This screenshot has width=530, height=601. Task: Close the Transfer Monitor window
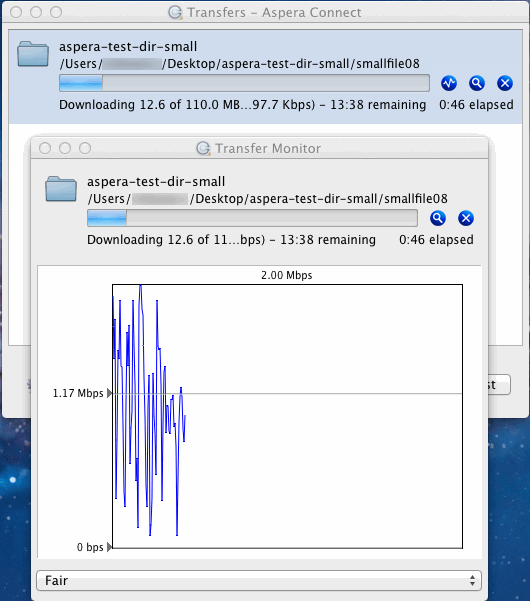coord(45,148)
